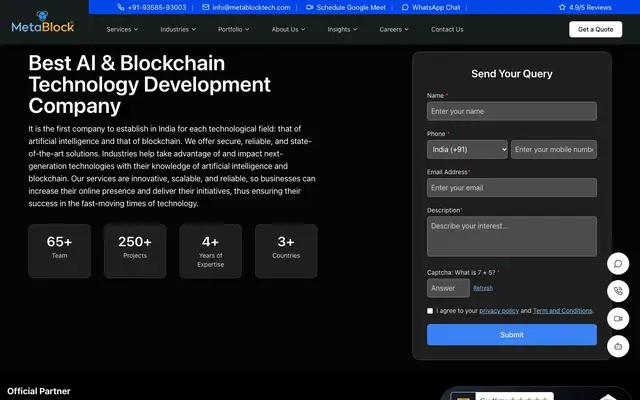The height and width of the screenshot is (400, 640).
Task: Expand the About Us menu
Action: tap(288, 29)
